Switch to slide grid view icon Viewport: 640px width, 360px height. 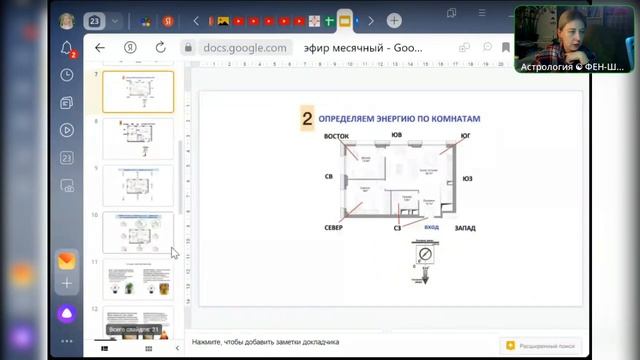tap(149, 348)
